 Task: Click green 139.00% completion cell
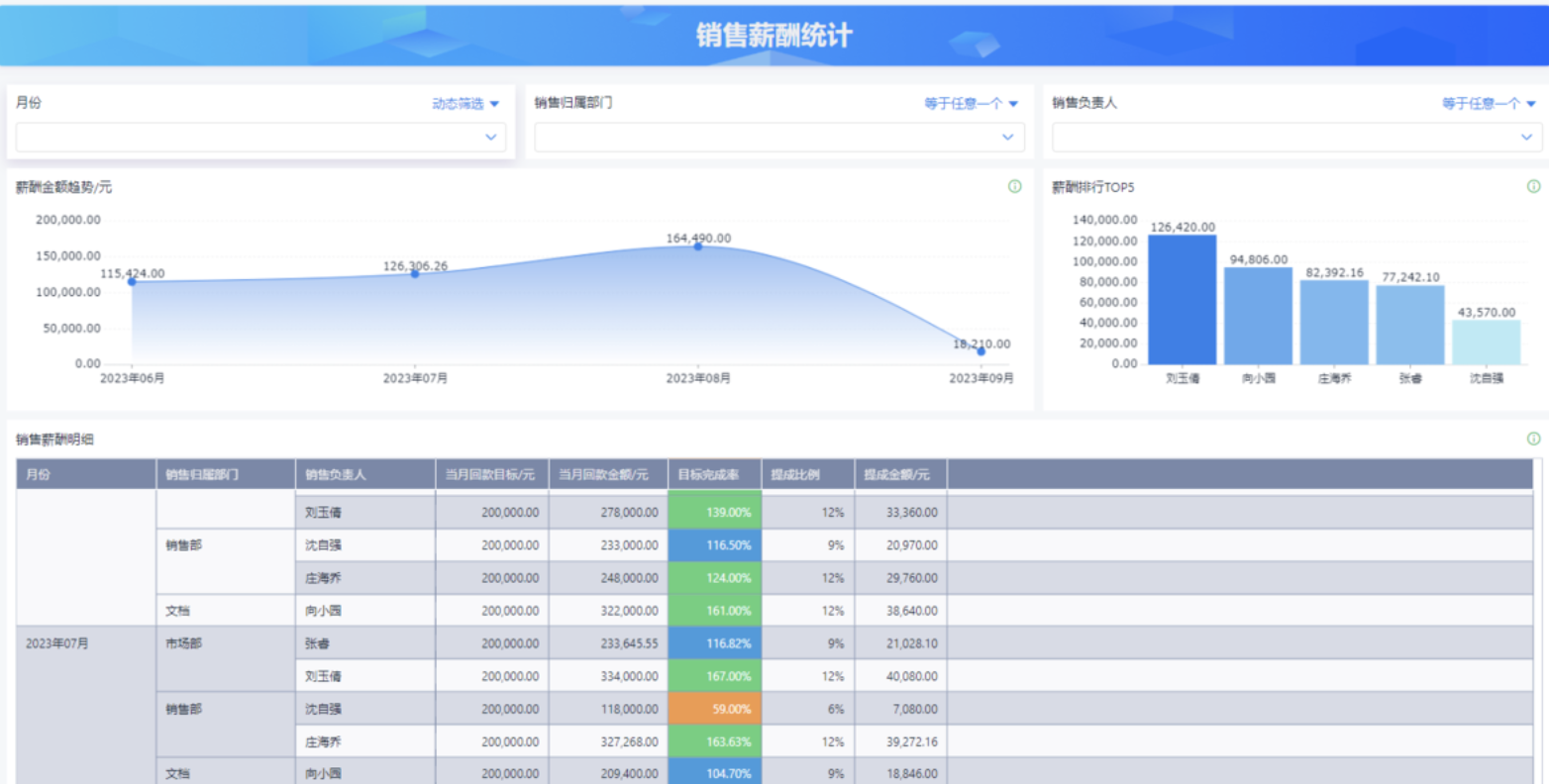point(714,512)
